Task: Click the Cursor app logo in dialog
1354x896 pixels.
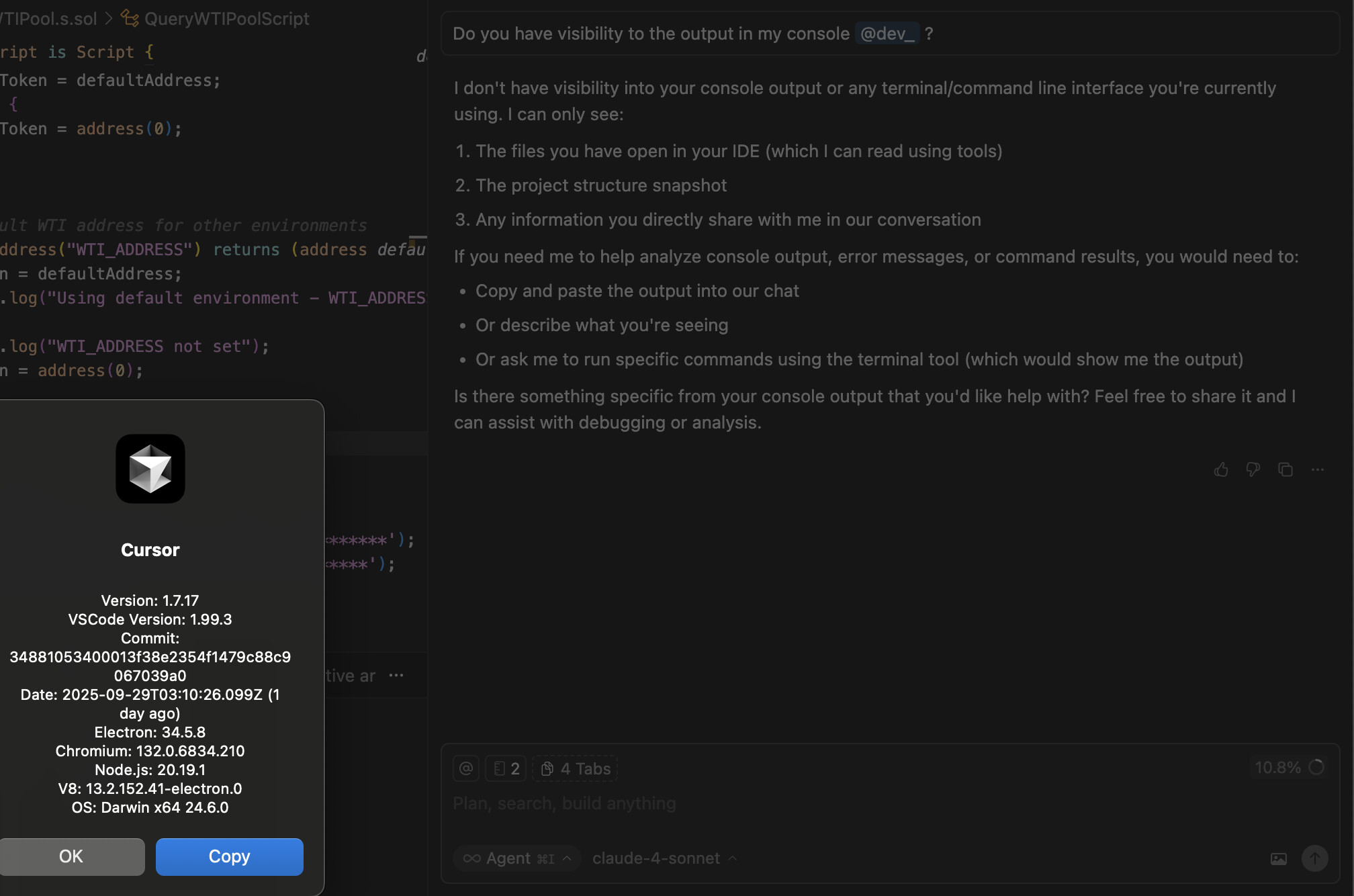Action: click(x=150, y=469)
